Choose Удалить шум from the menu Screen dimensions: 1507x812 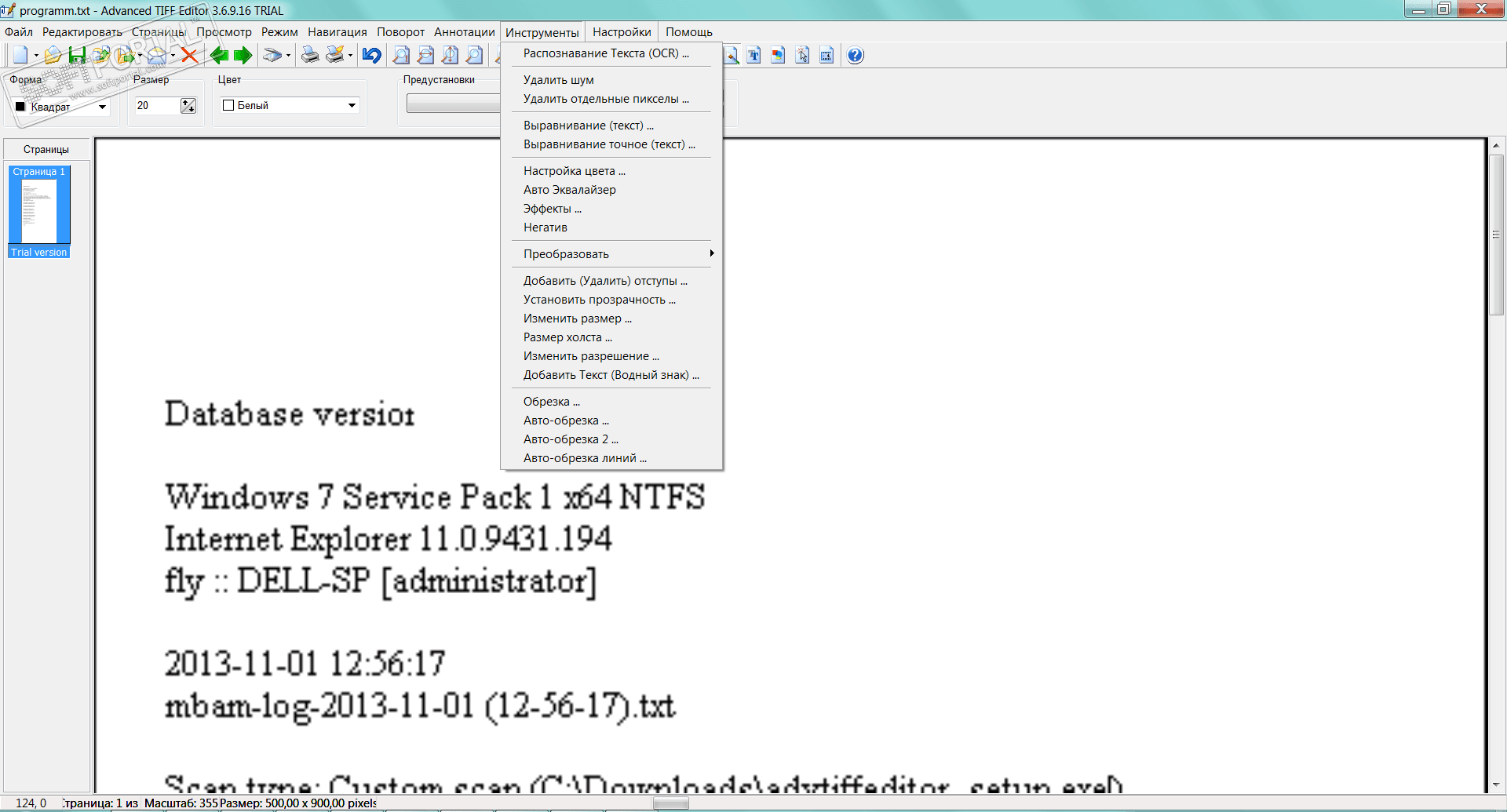coord(611,80)
